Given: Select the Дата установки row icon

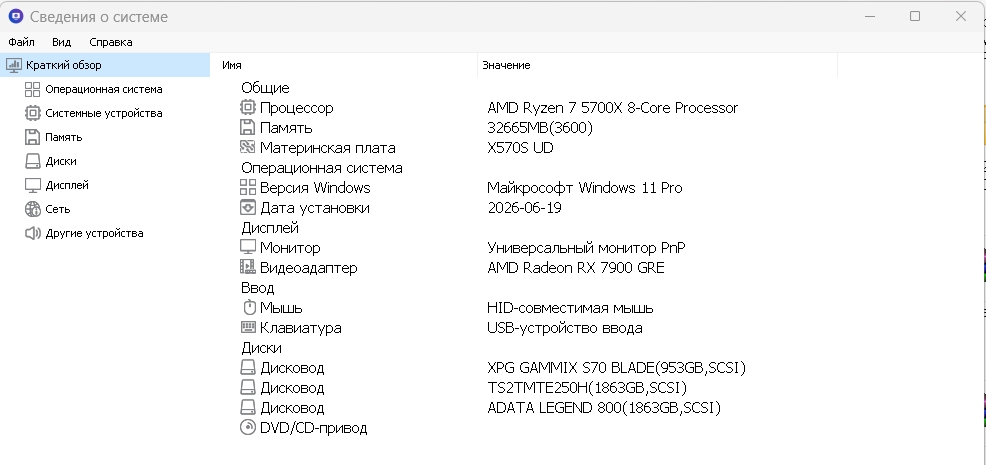Looking at the screenshot, I should (x=248, y=208).
